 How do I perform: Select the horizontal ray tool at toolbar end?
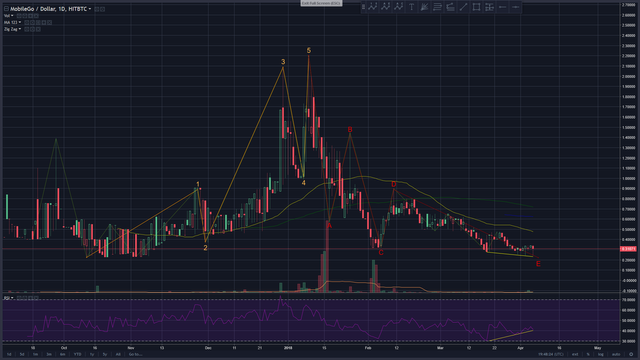(516, 7)
